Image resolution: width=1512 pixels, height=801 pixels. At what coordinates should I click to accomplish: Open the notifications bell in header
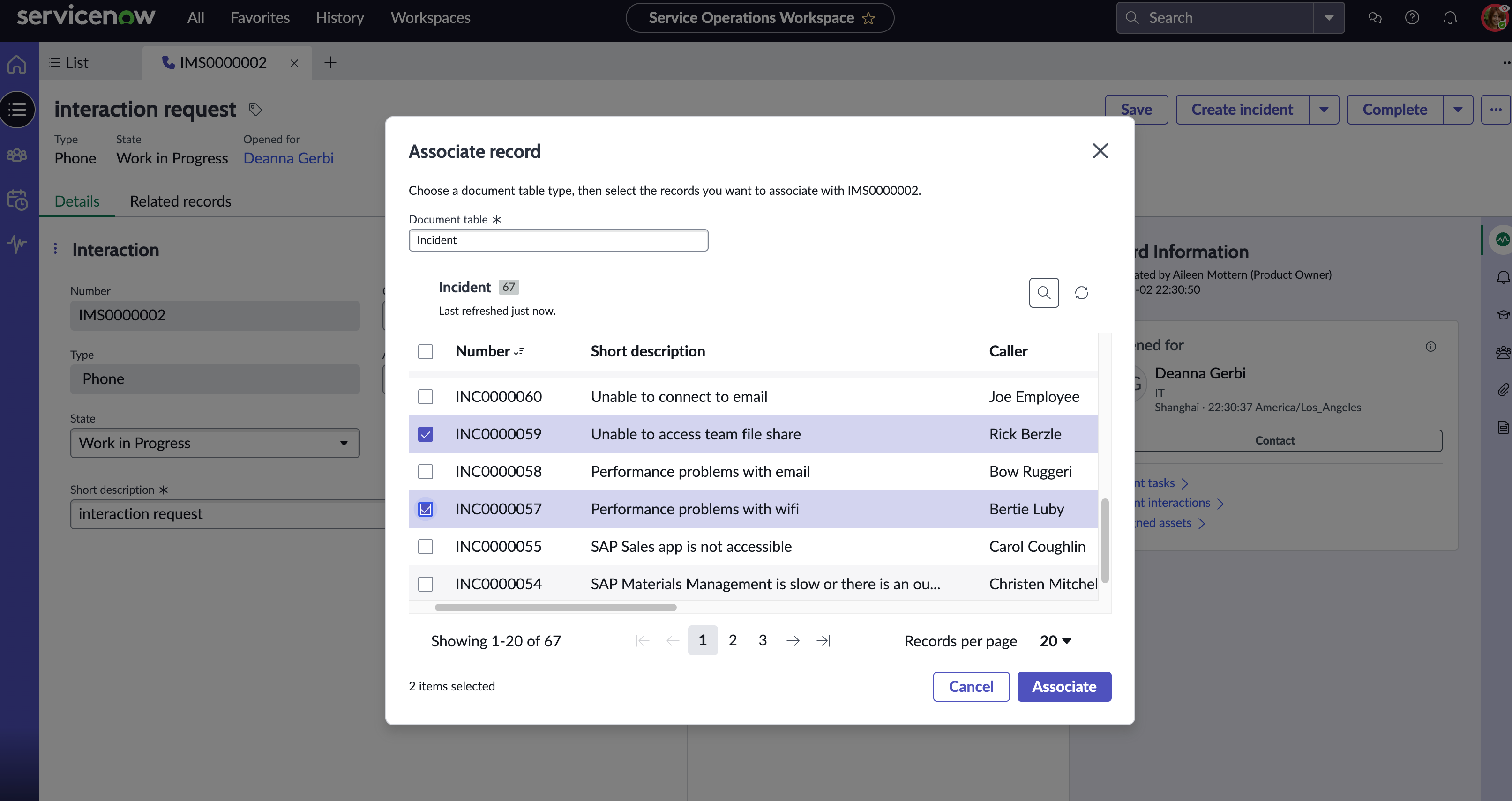1450,18
